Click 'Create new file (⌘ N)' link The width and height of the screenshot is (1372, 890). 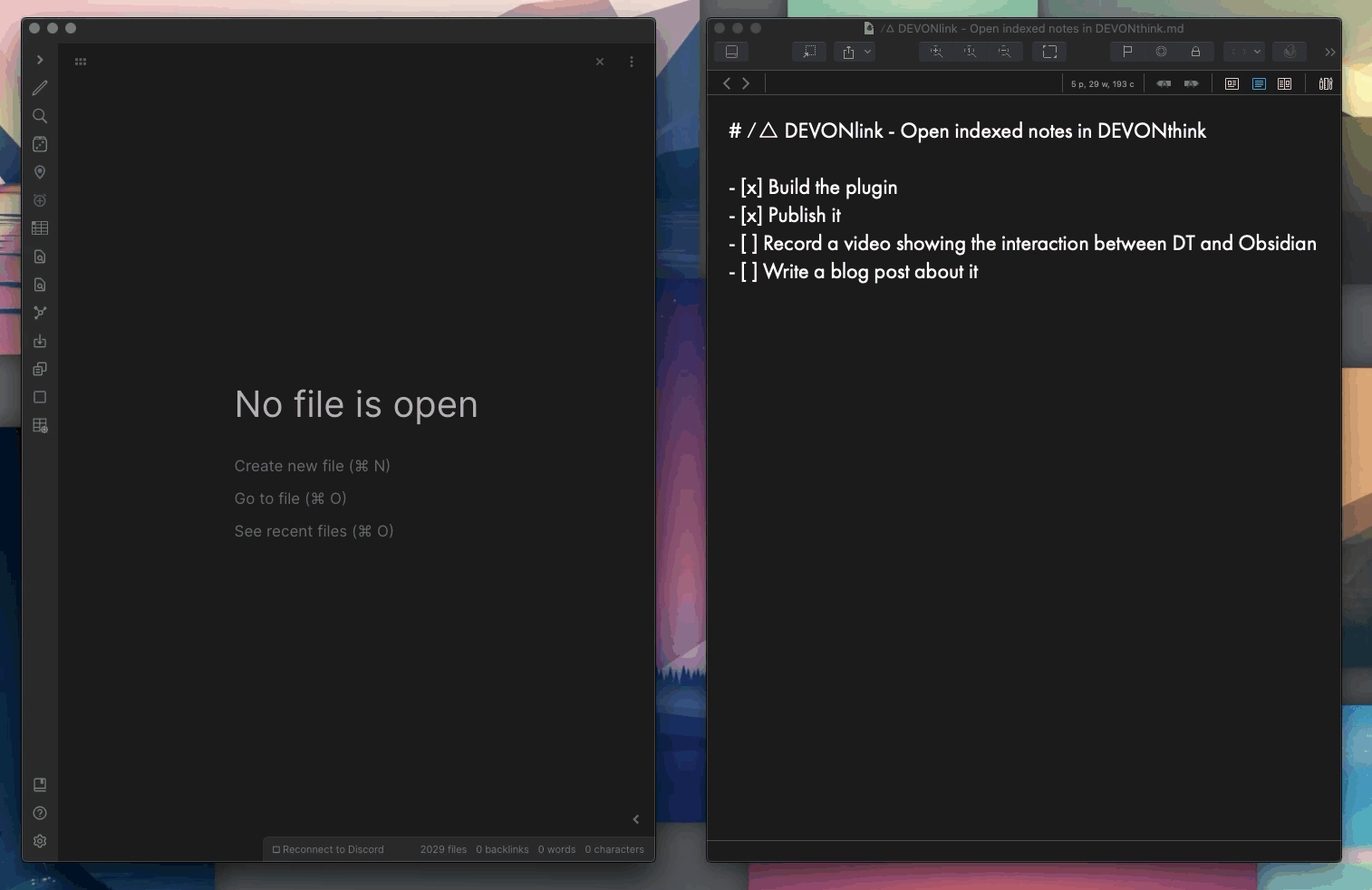coord(313,466)
